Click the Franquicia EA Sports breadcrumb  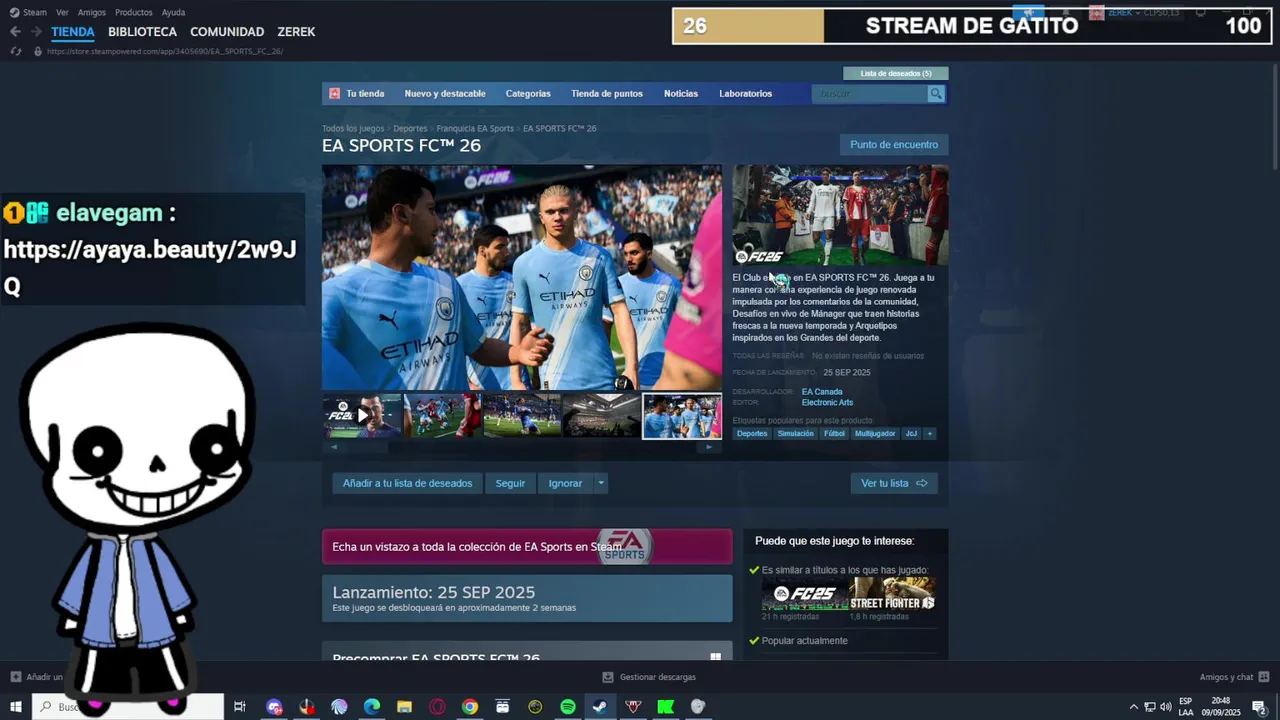point(475,129)
